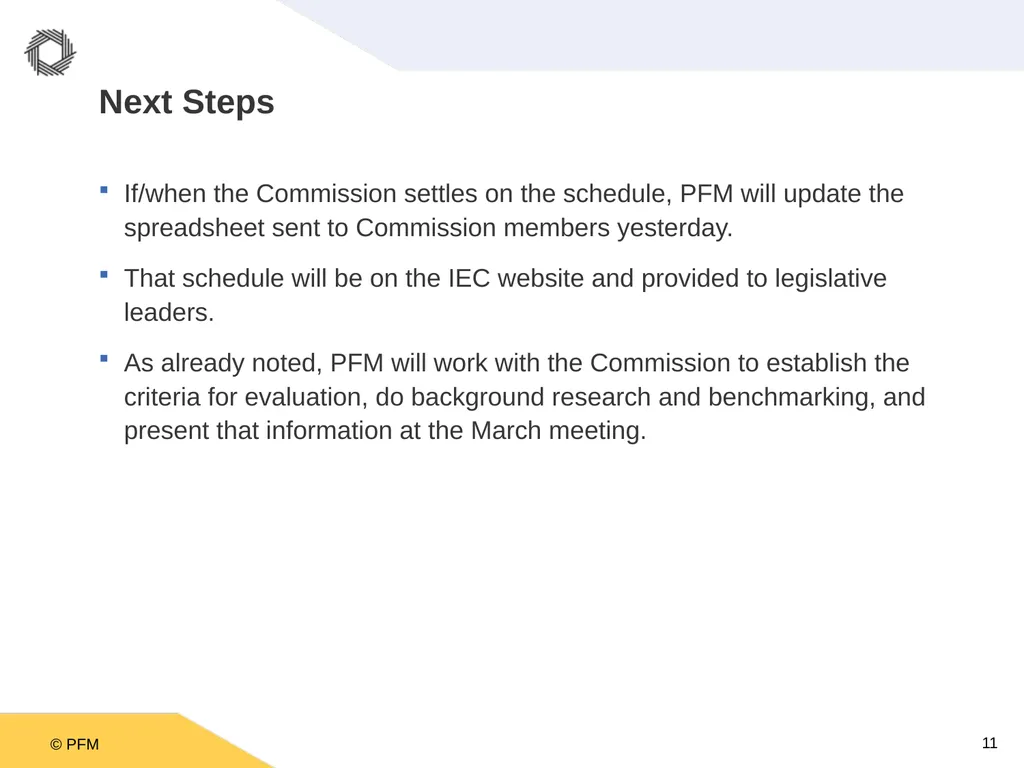Viewport: 1024px width, 768px height.
Task: Click the third blue bullet marker
Action: pos(104,359)
